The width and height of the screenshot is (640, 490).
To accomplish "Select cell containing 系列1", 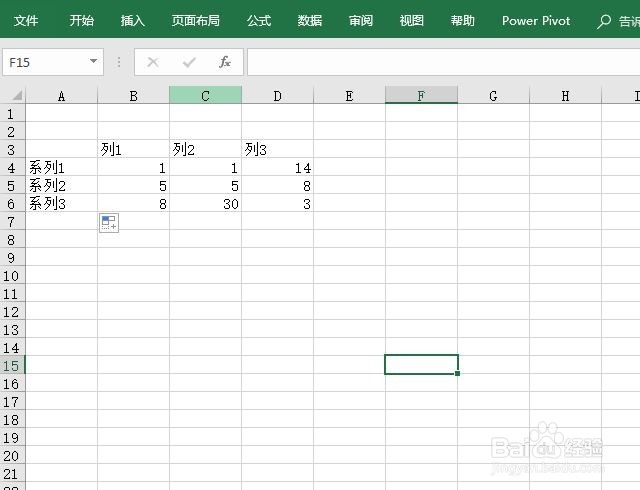I will [62, 167].
